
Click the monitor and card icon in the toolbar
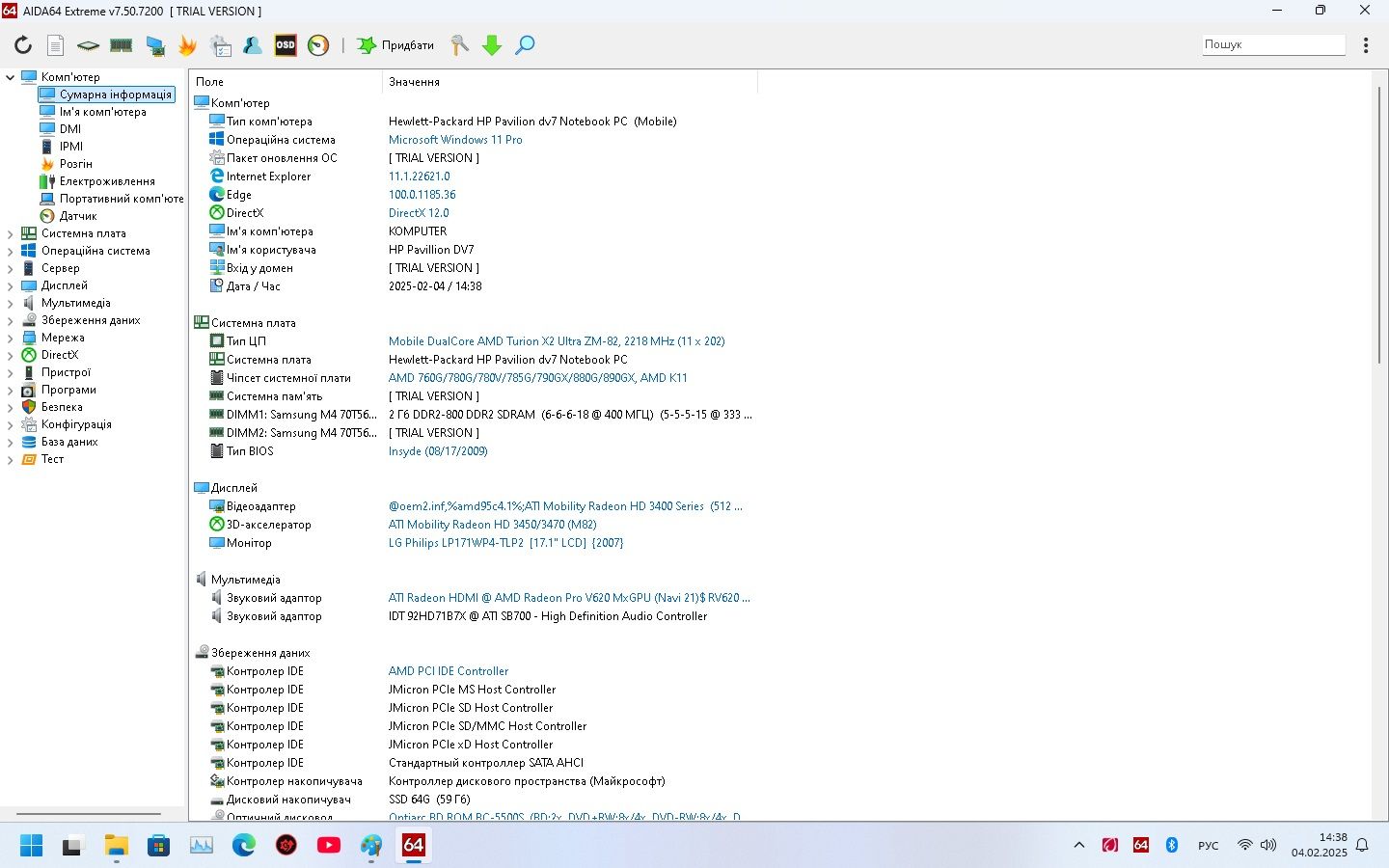[154, 45]
